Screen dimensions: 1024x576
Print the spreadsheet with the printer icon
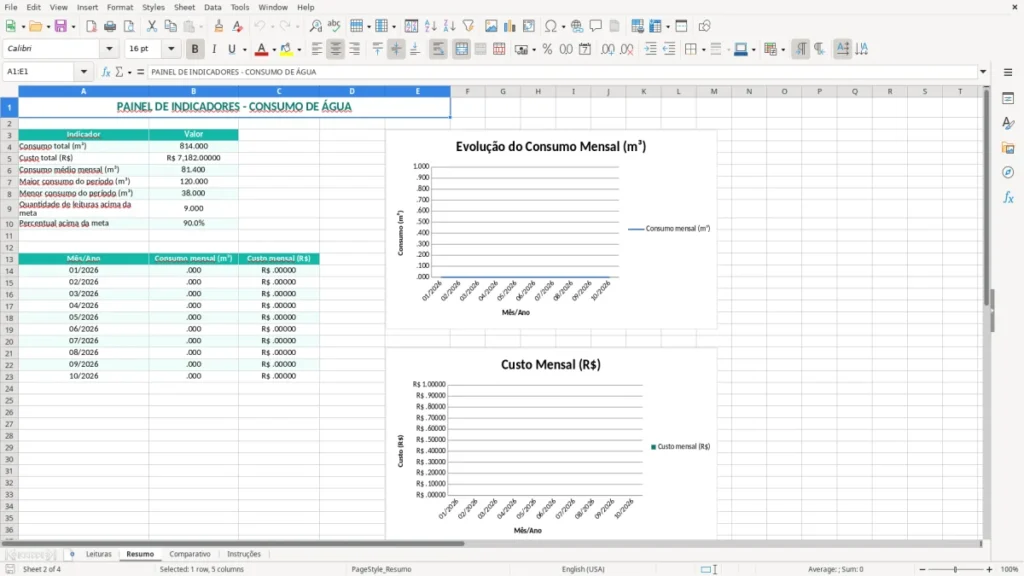[x=110, y=26]
